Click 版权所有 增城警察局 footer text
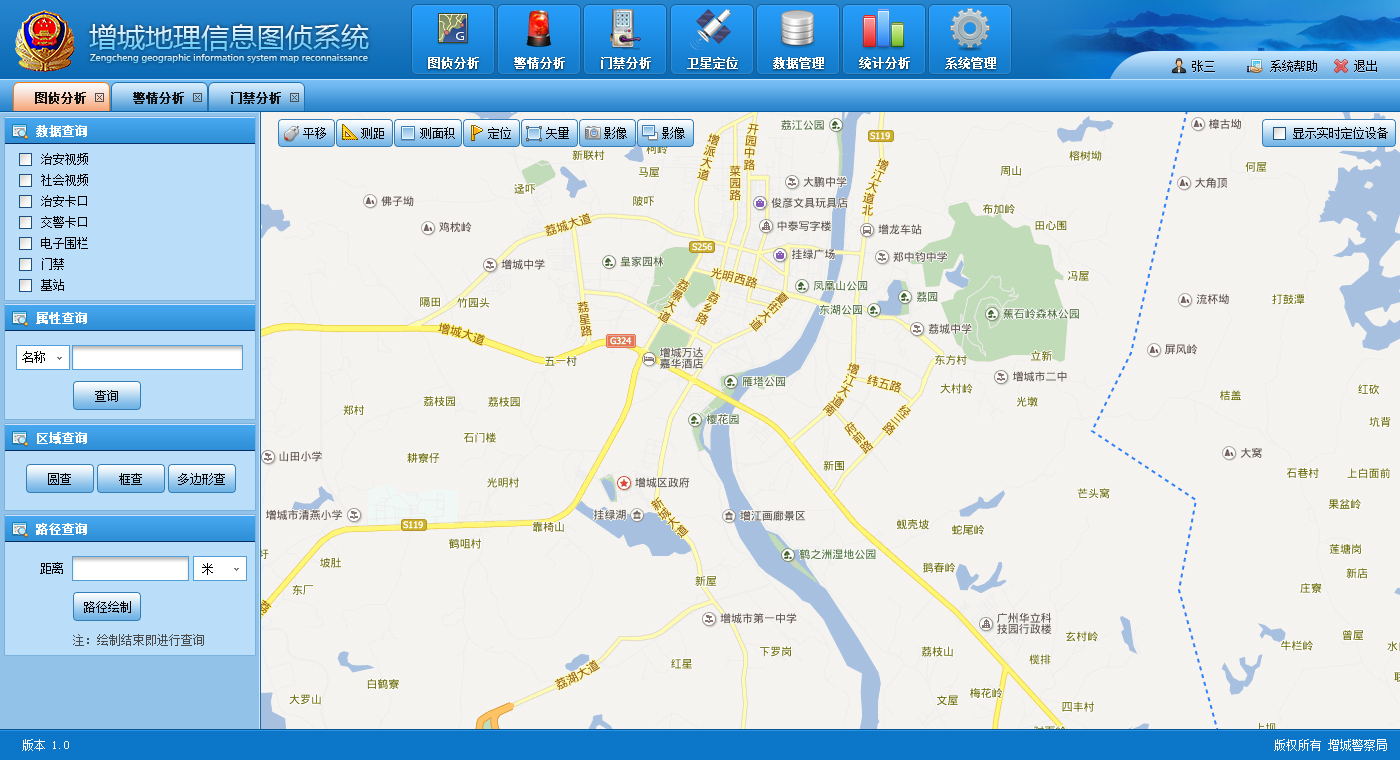 [x=1330, y=745]
